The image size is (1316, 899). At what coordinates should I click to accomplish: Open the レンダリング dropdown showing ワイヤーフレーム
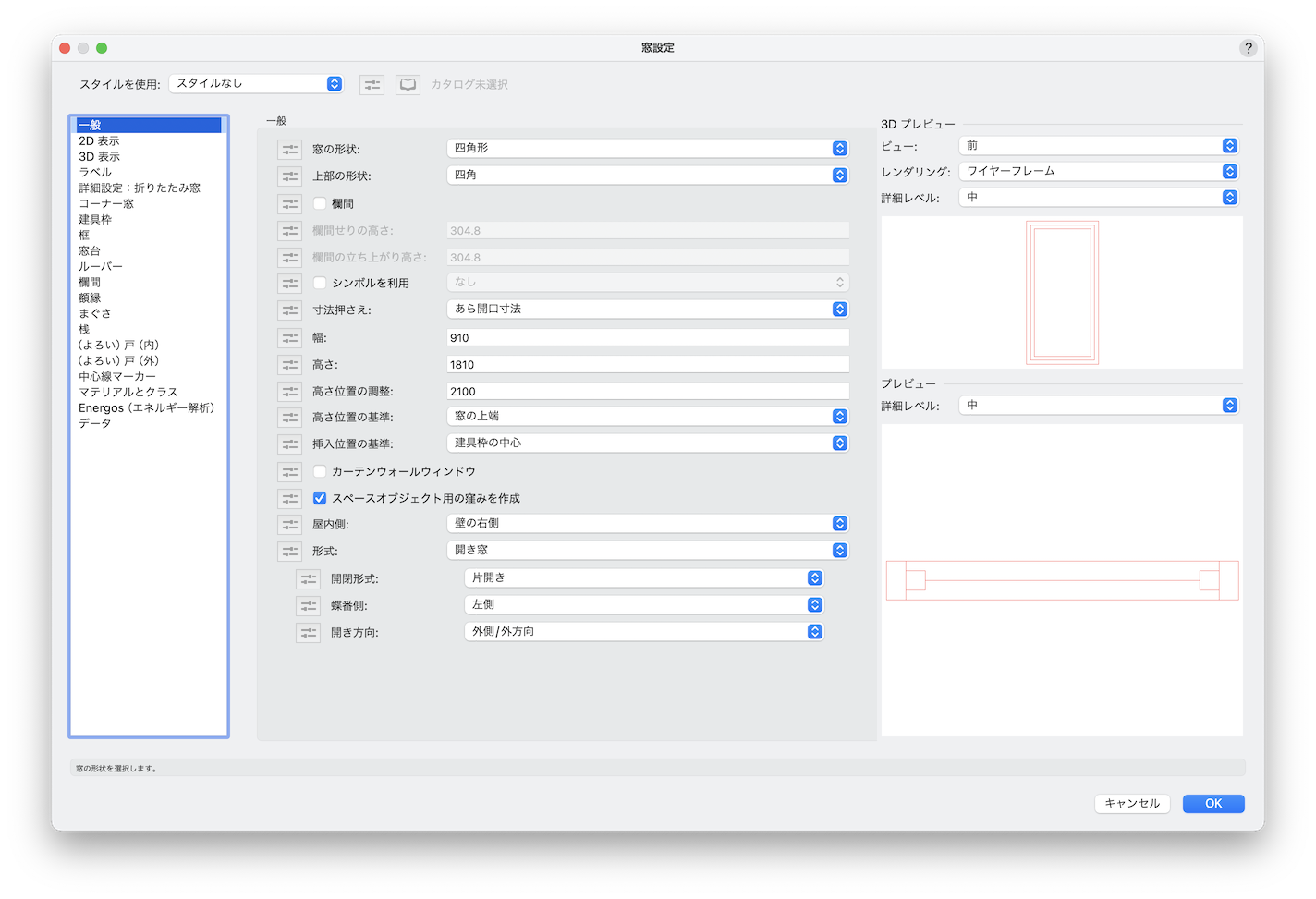(1099, 171)
